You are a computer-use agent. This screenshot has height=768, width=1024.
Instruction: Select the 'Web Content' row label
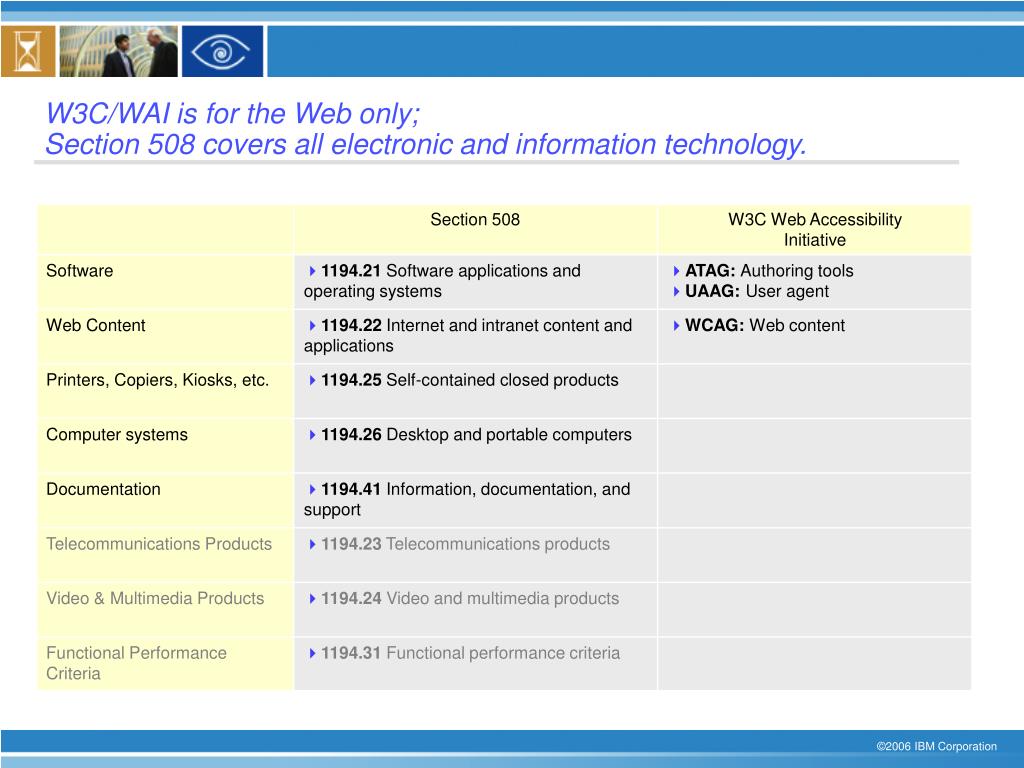(x=96, y=325)
